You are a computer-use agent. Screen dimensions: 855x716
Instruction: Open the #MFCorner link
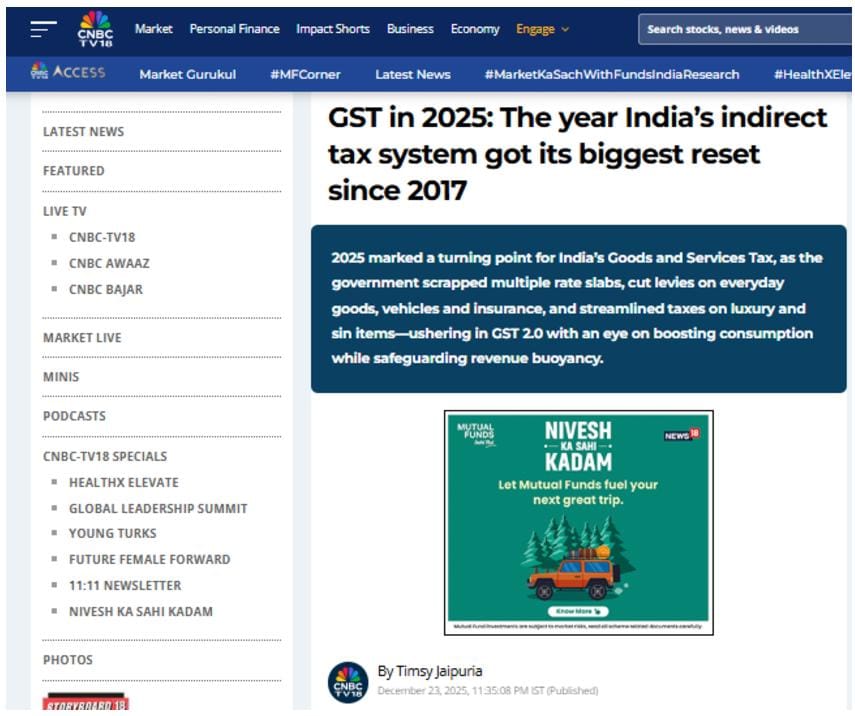click(x=305, y=74)
